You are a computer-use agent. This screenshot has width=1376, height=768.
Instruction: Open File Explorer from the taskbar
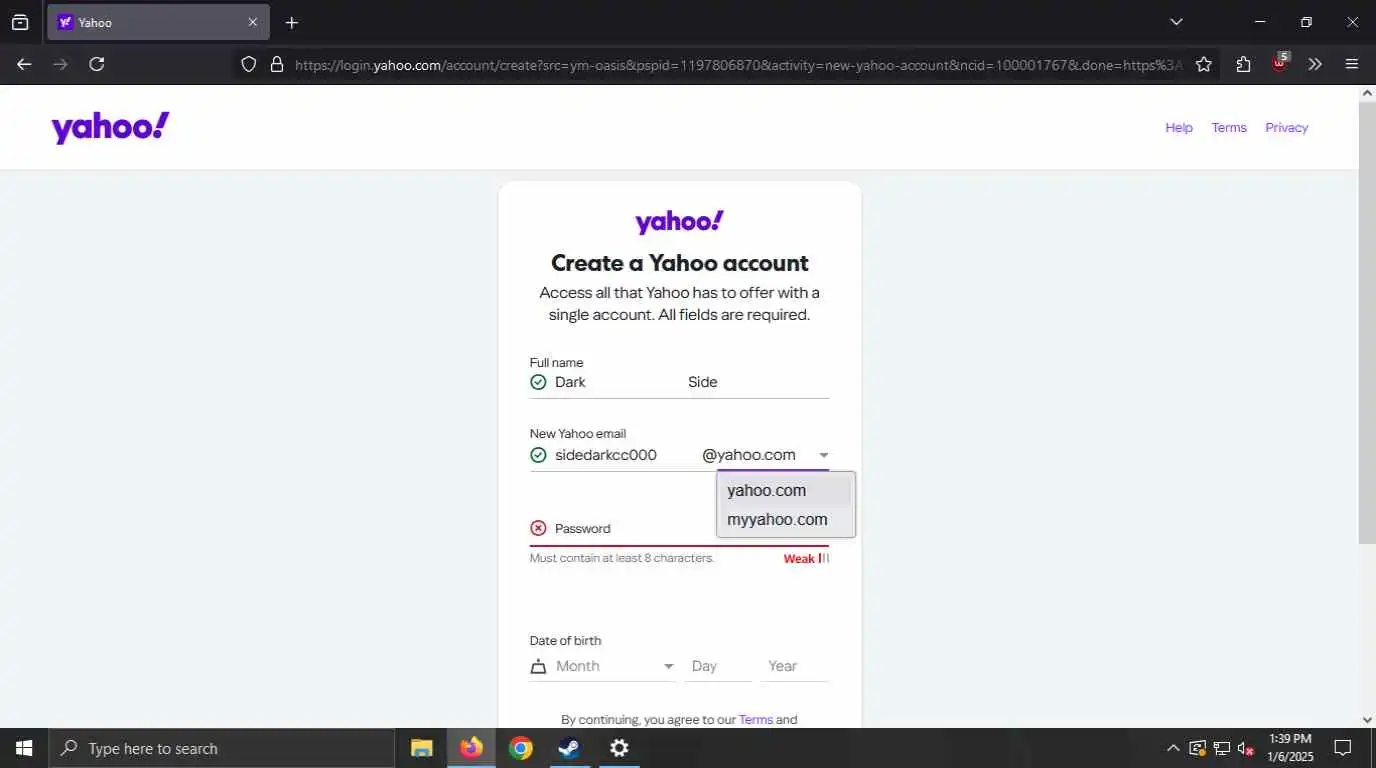point(422,748)
